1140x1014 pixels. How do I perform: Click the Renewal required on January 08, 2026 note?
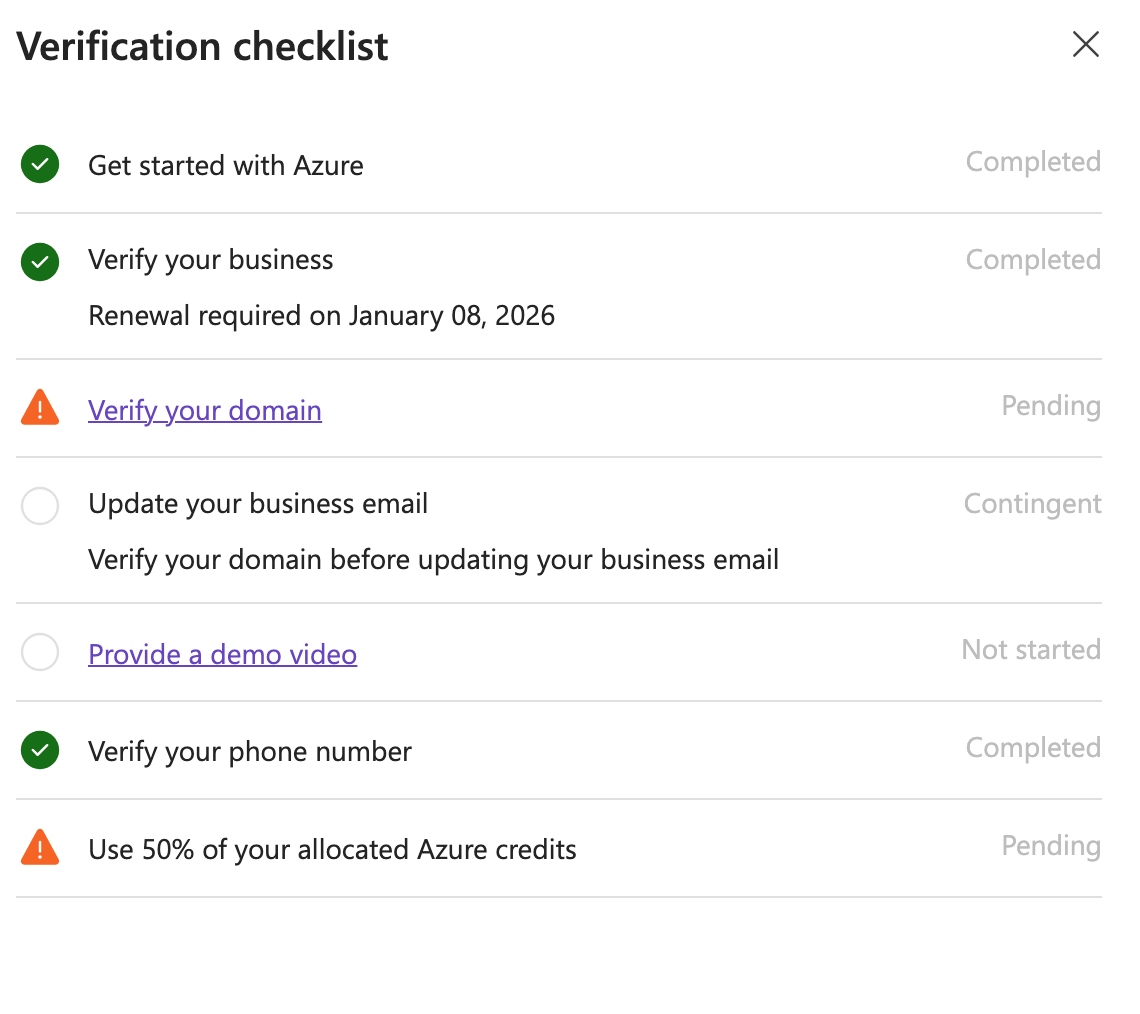(x=321, y=316)
